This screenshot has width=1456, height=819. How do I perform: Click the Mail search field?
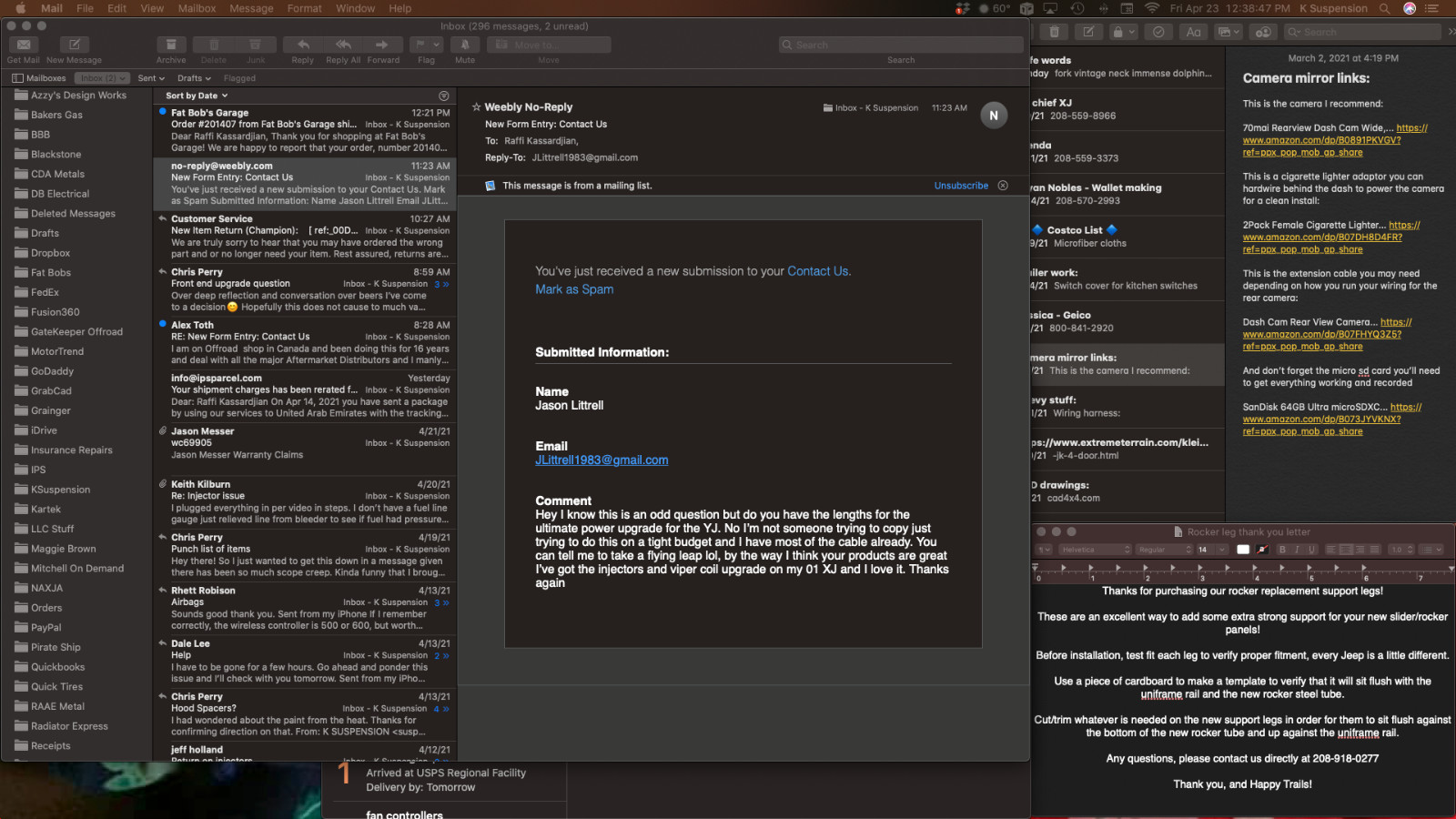point(901,45)
